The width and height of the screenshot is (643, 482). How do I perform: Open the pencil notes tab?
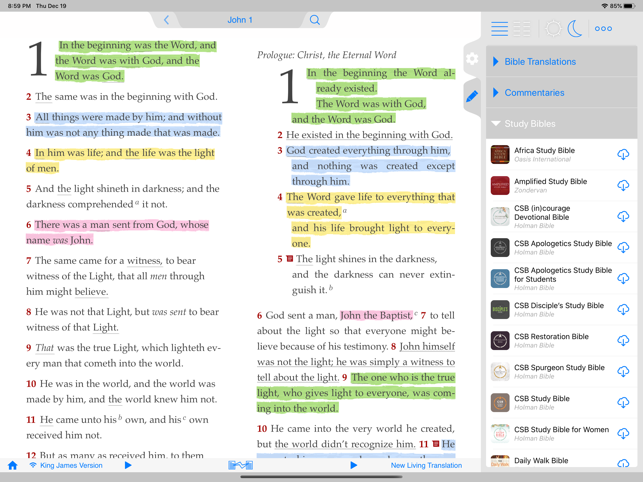[472, 97]
